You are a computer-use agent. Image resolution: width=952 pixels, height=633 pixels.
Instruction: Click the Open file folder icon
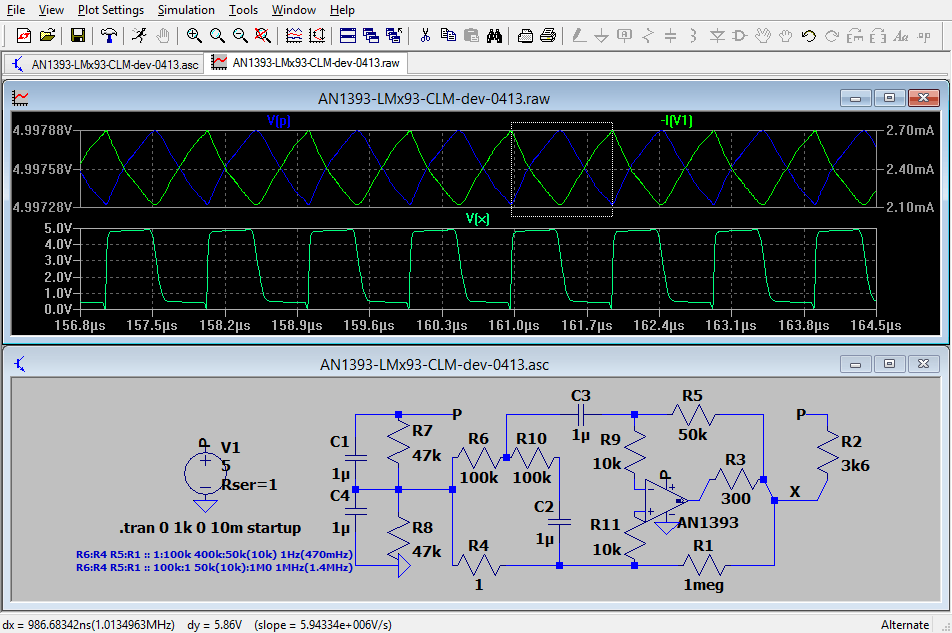click(x=47, y=36)
